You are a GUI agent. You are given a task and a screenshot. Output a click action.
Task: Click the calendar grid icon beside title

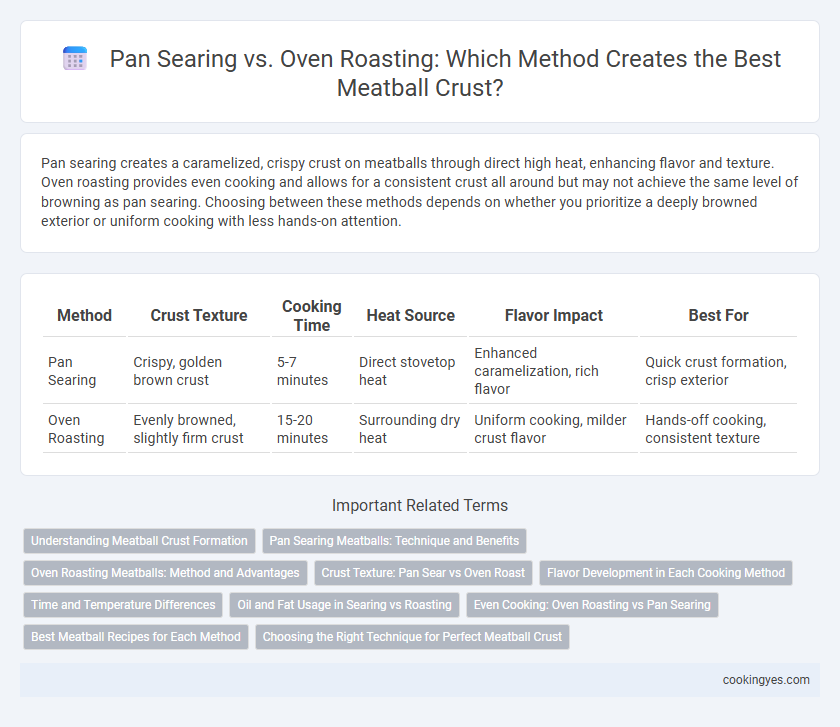pyautogui.click(x=75, y=58)
